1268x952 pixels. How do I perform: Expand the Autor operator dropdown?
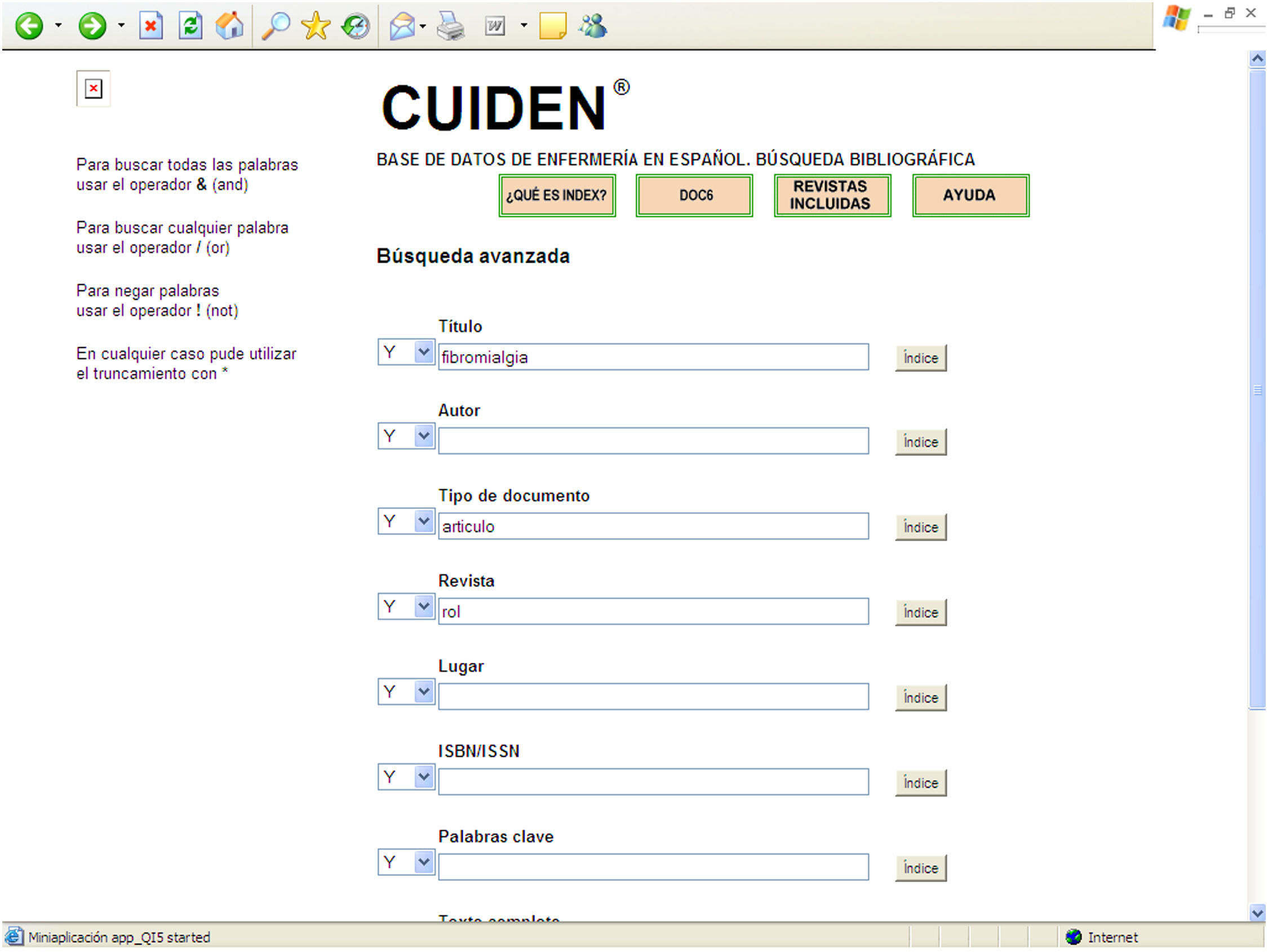(x=424, y=436)
